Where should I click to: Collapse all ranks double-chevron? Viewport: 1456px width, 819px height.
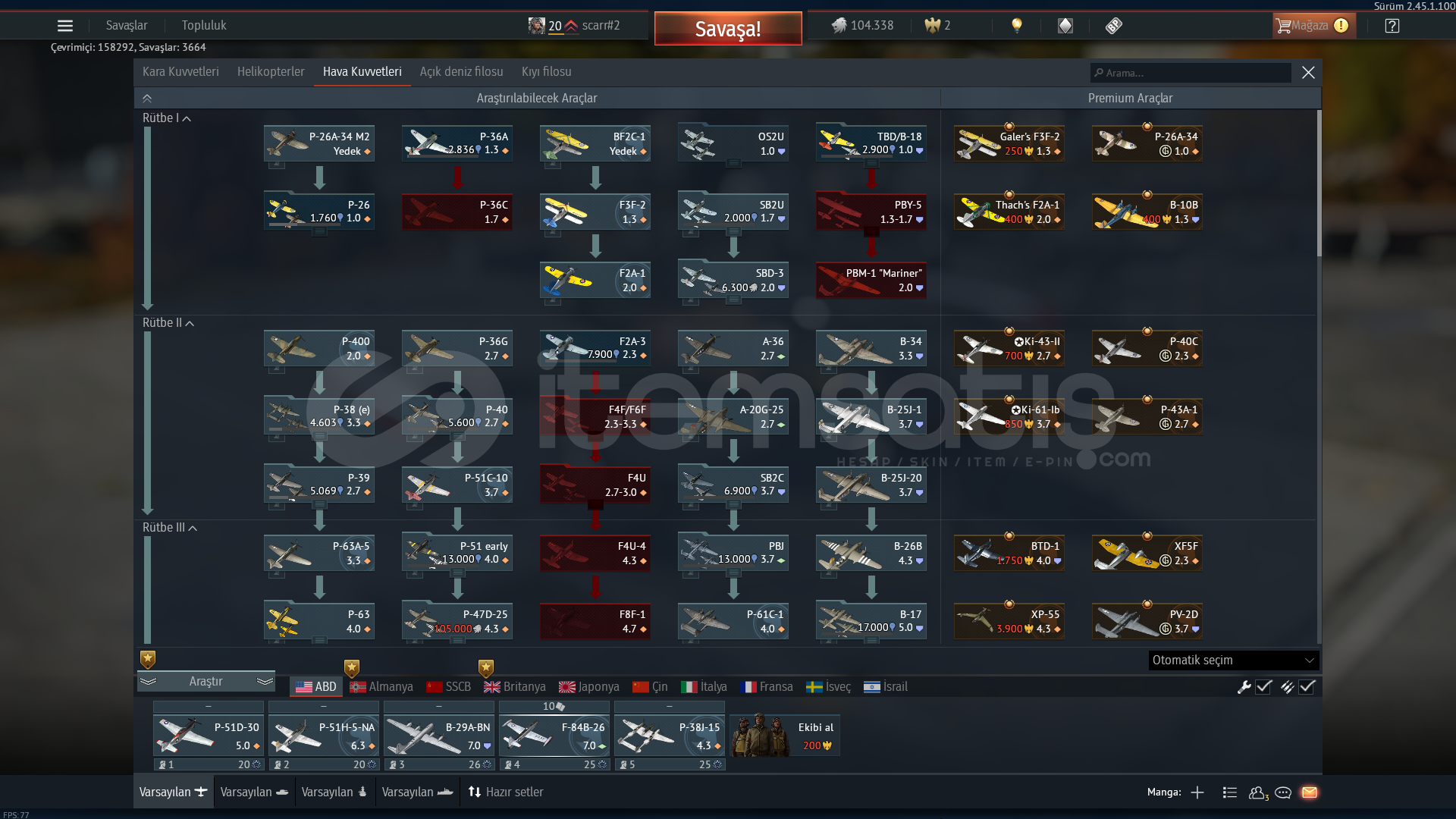click(x=147, y=99)
